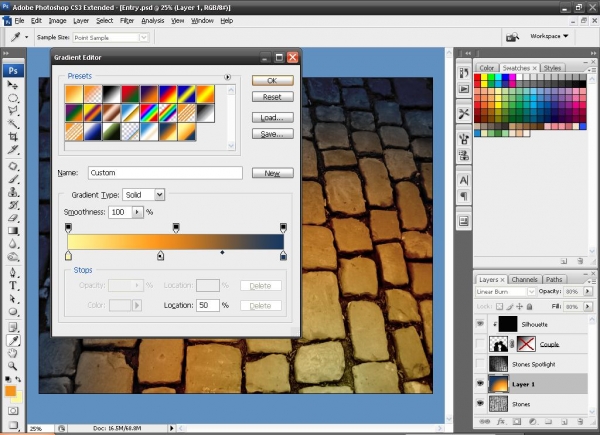Swap foreground and background colors

[x=18, y=379]
